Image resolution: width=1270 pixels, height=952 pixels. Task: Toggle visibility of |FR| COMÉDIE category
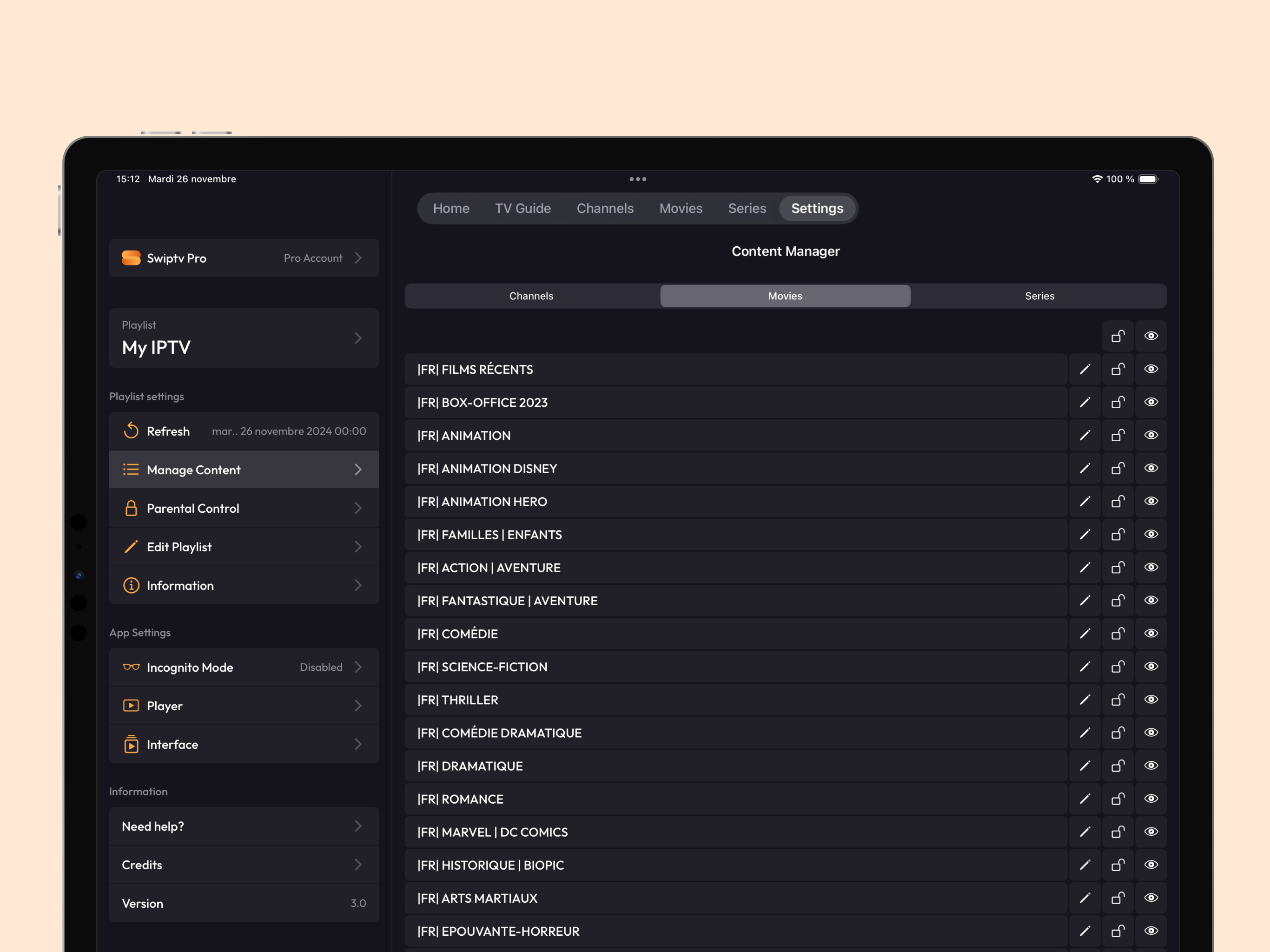tap(1151, 633)
